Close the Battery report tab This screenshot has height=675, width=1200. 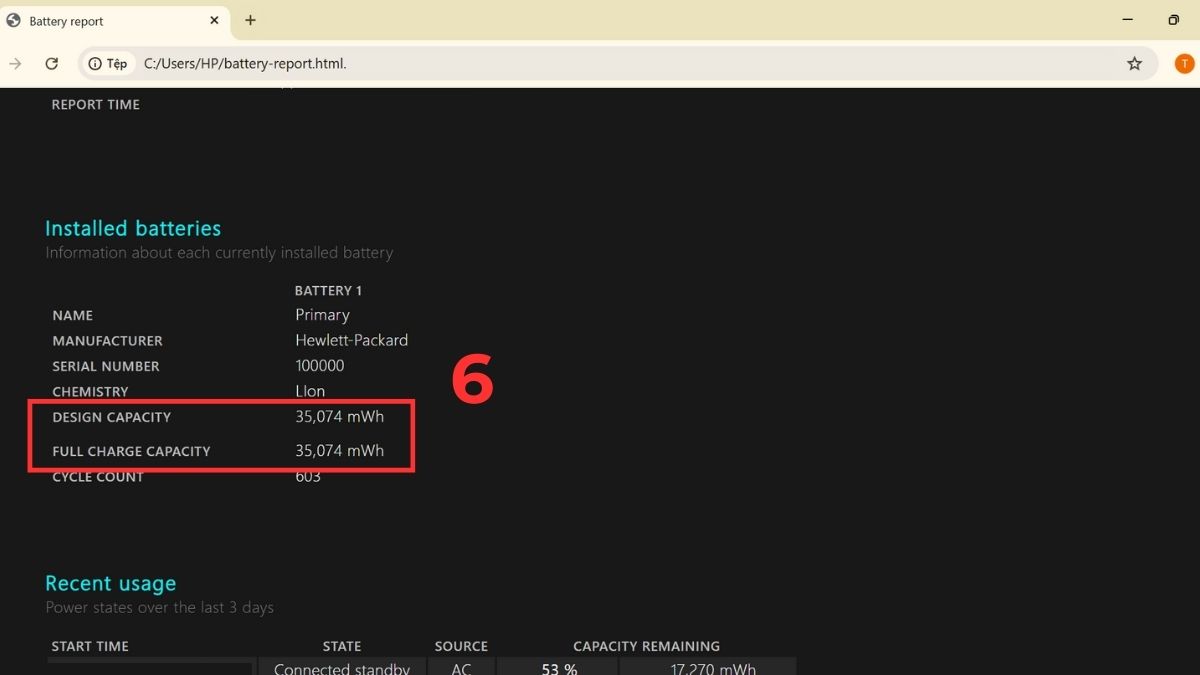(214, 20)
